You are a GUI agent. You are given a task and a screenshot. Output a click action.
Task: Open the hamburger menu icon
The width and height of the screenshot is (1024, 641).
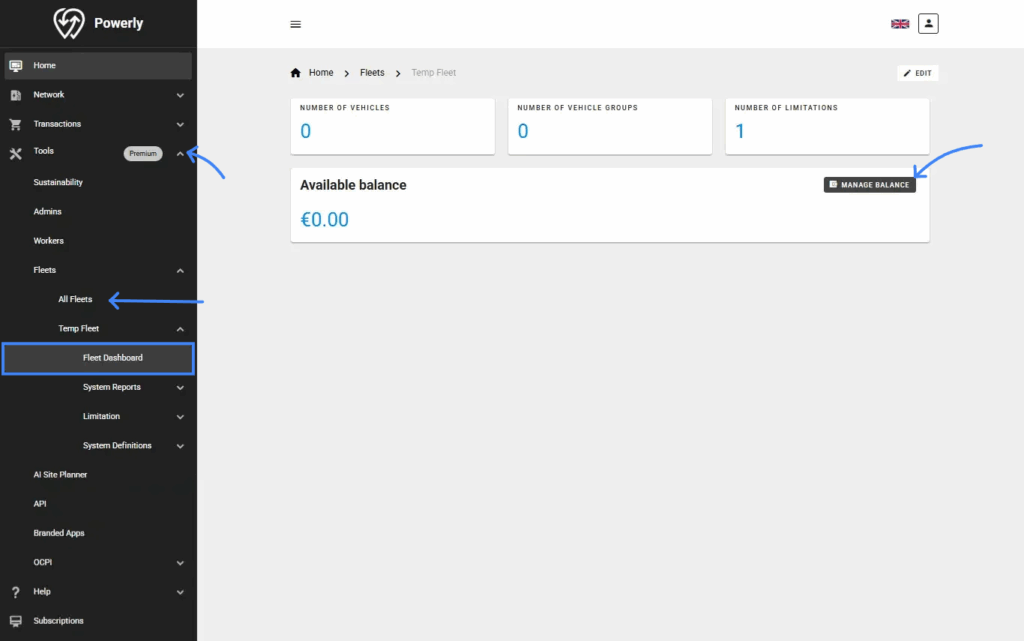tap(295, 24)
